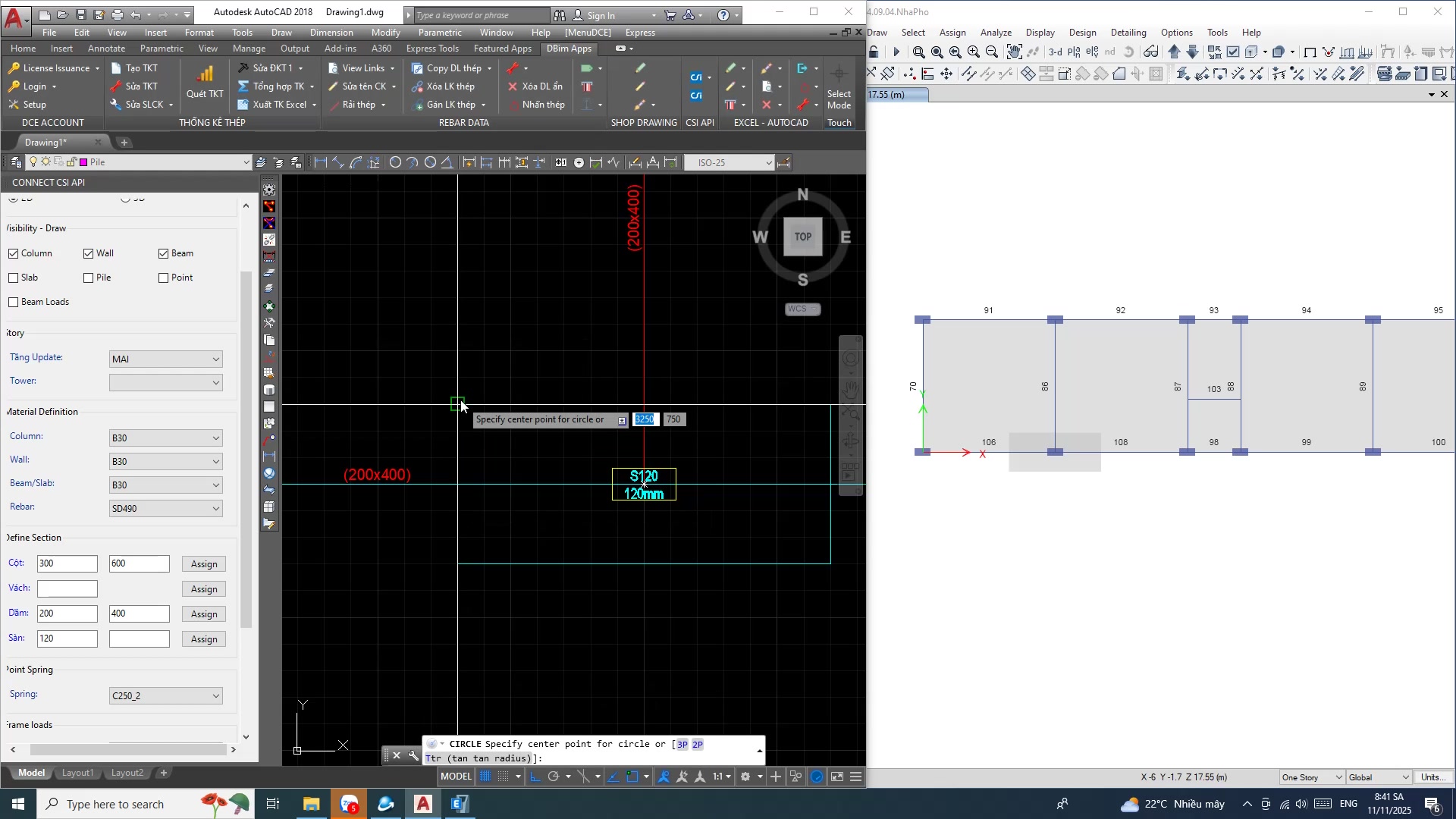The height and width of the screenshot is (819, 1456).
Task: Click the TOP face of ViewCube
Action: pyautogui.click(x=803, y=237)
